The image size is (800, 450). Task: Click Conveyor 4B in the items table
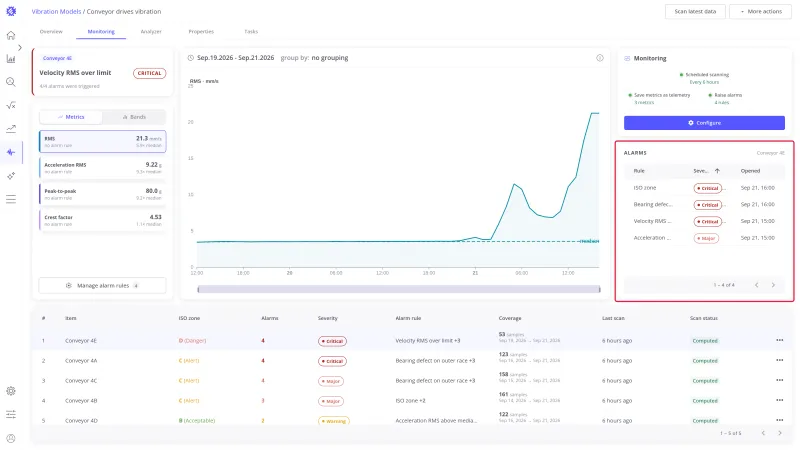point(81,401)
